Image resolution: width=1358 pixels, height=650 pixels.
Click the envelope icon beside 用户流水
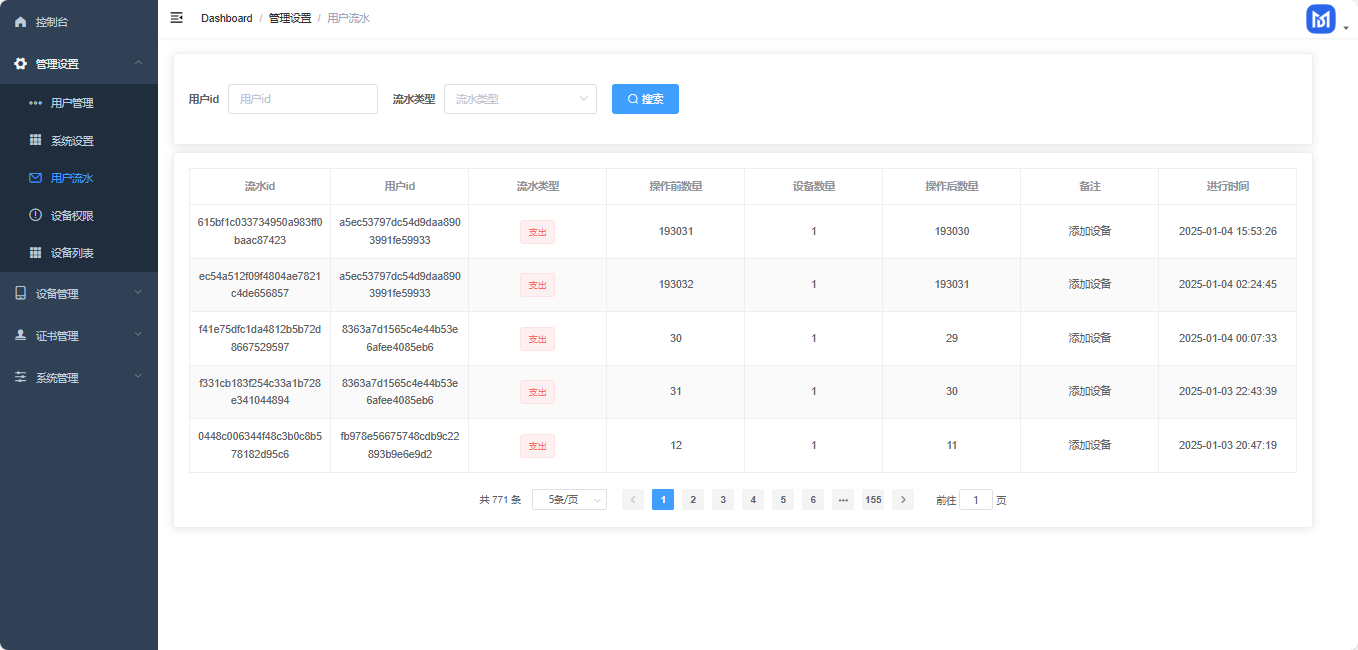[x=35, y=178]
